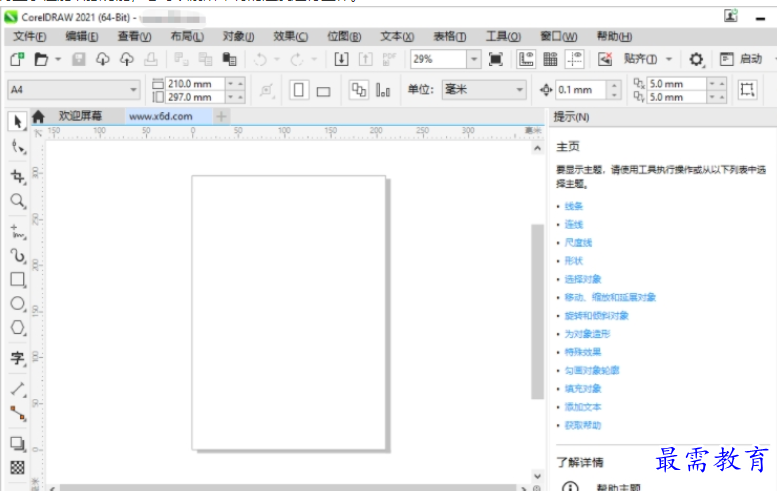
Task: Open the 特殊效果 hint topic link
Action: [x=583, y=352]
